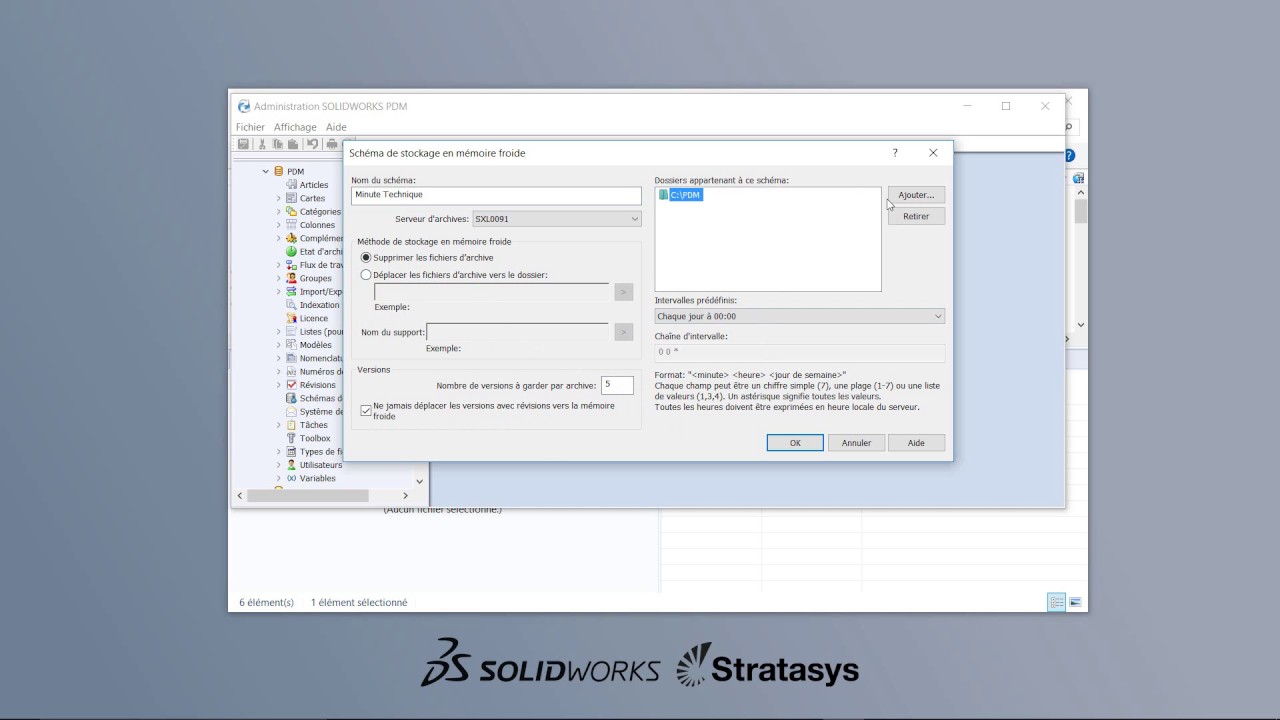Click the Retirer button
Viewport: 1280px width, 720px height.
(916, 216)
